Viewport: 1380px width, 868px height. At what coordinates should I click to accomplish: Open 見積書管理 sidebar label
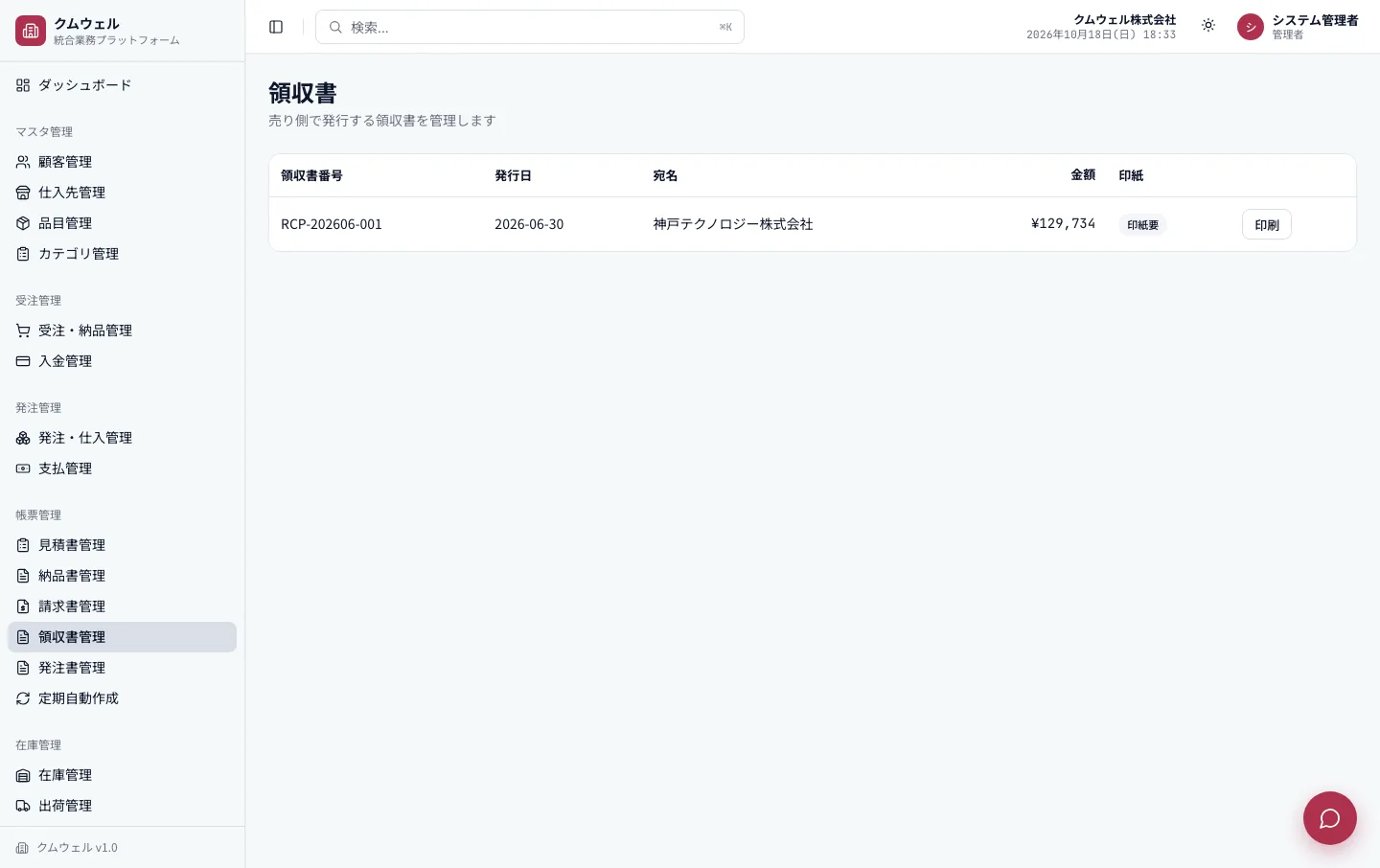[x=72, y=545]
